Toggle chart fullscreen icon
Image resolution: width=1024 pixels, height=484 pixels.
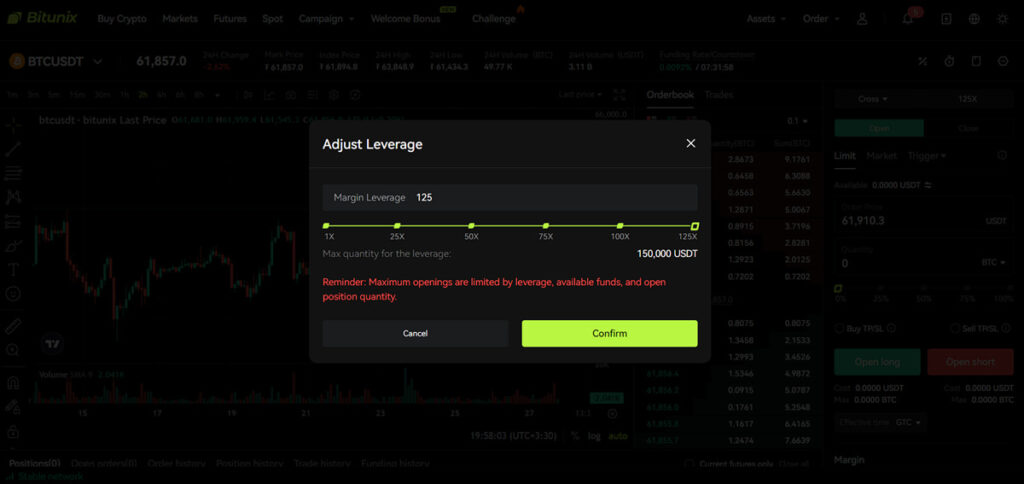pyautogui.click(x=620, y=95)
